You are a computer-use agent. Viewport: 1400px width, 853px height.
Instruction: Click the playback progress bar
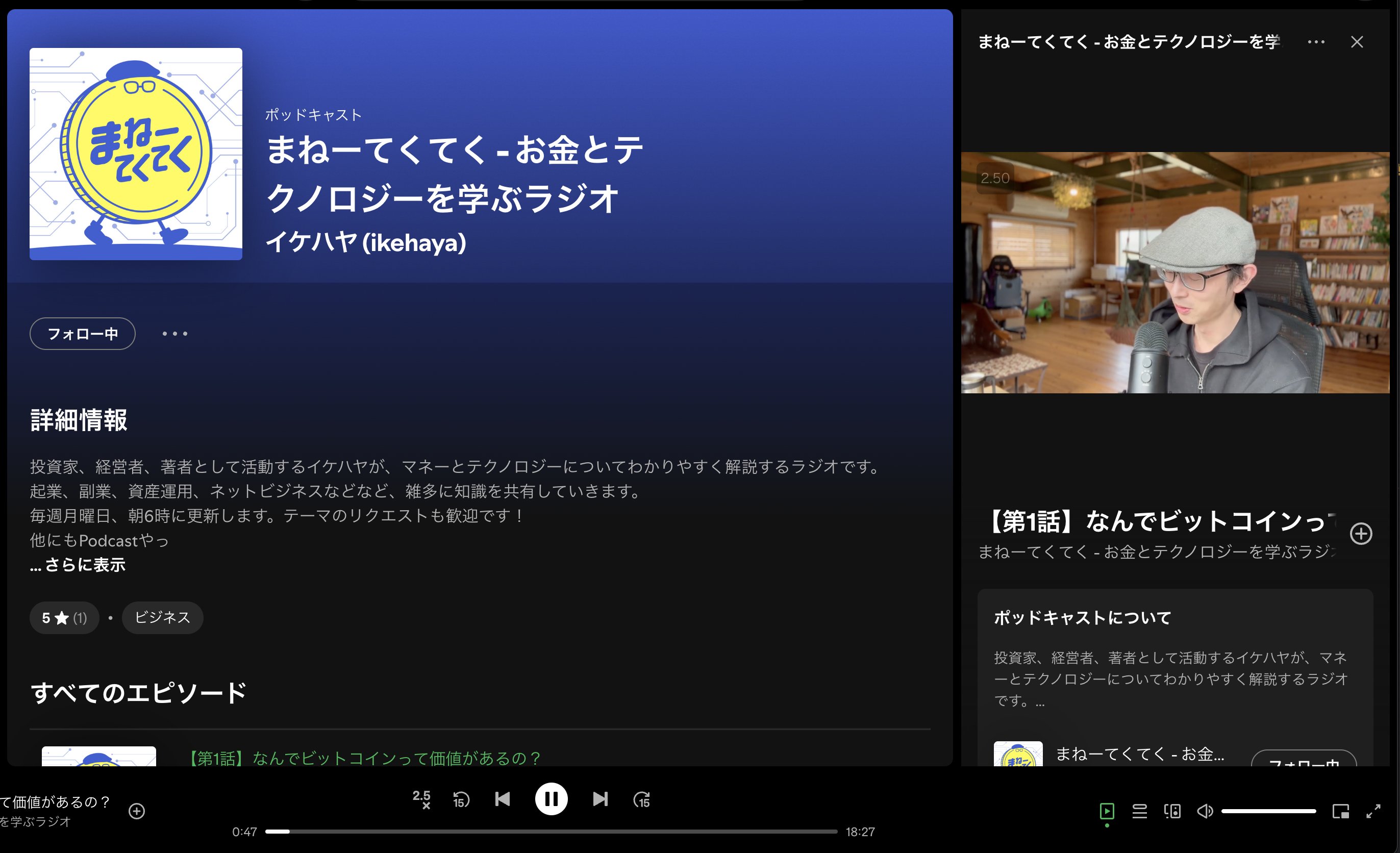(551, 832)
